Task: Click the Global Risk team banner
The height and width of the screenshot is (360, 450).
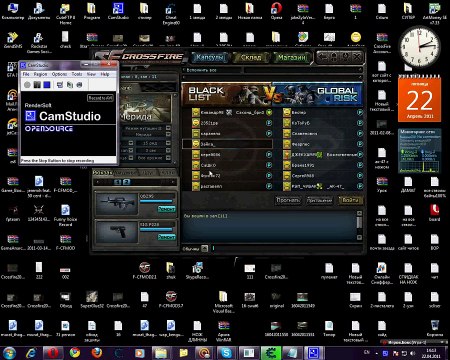Action: pos(317,94)
